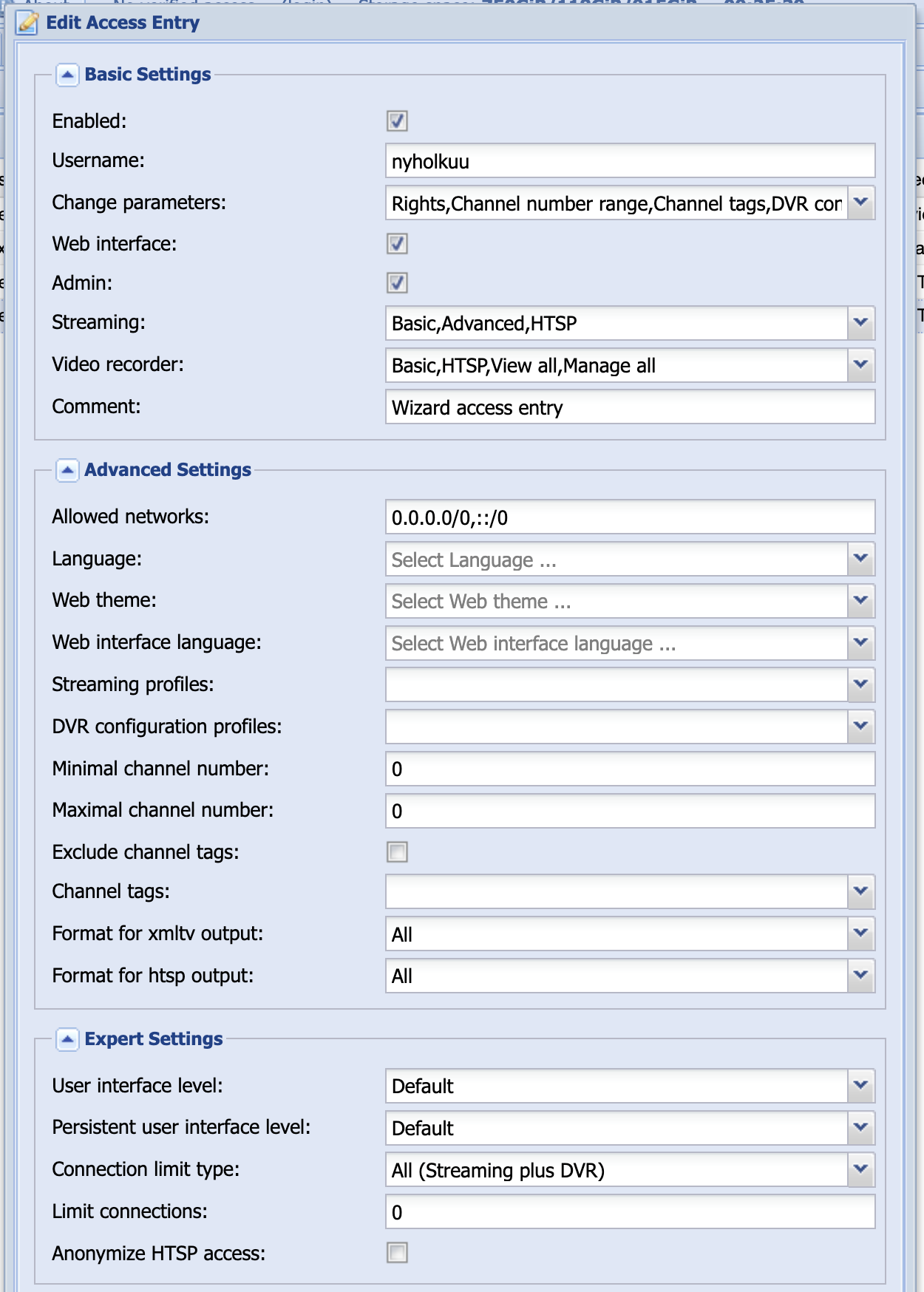Screen dimensions: 924x1292
Task: Collapse the Advanced Settings section
Action: 67,470
